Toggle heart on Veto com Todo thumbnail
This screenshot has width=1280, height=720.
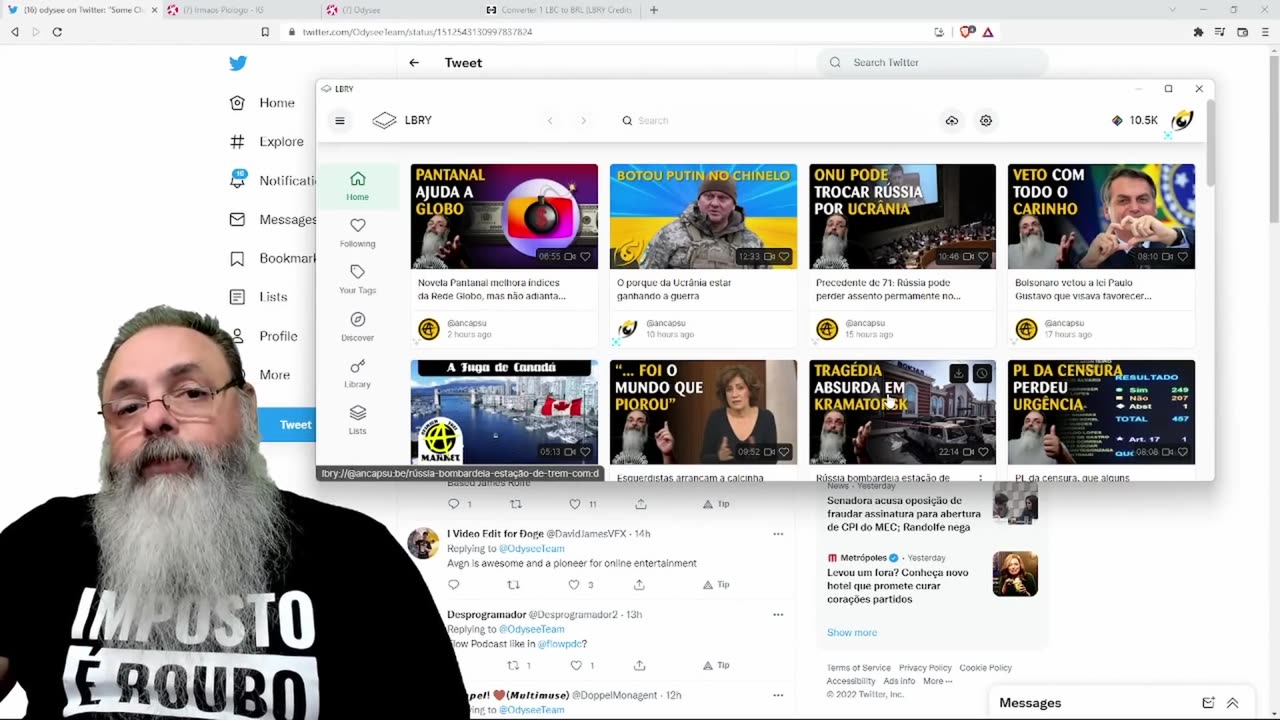coord(1182,257)
